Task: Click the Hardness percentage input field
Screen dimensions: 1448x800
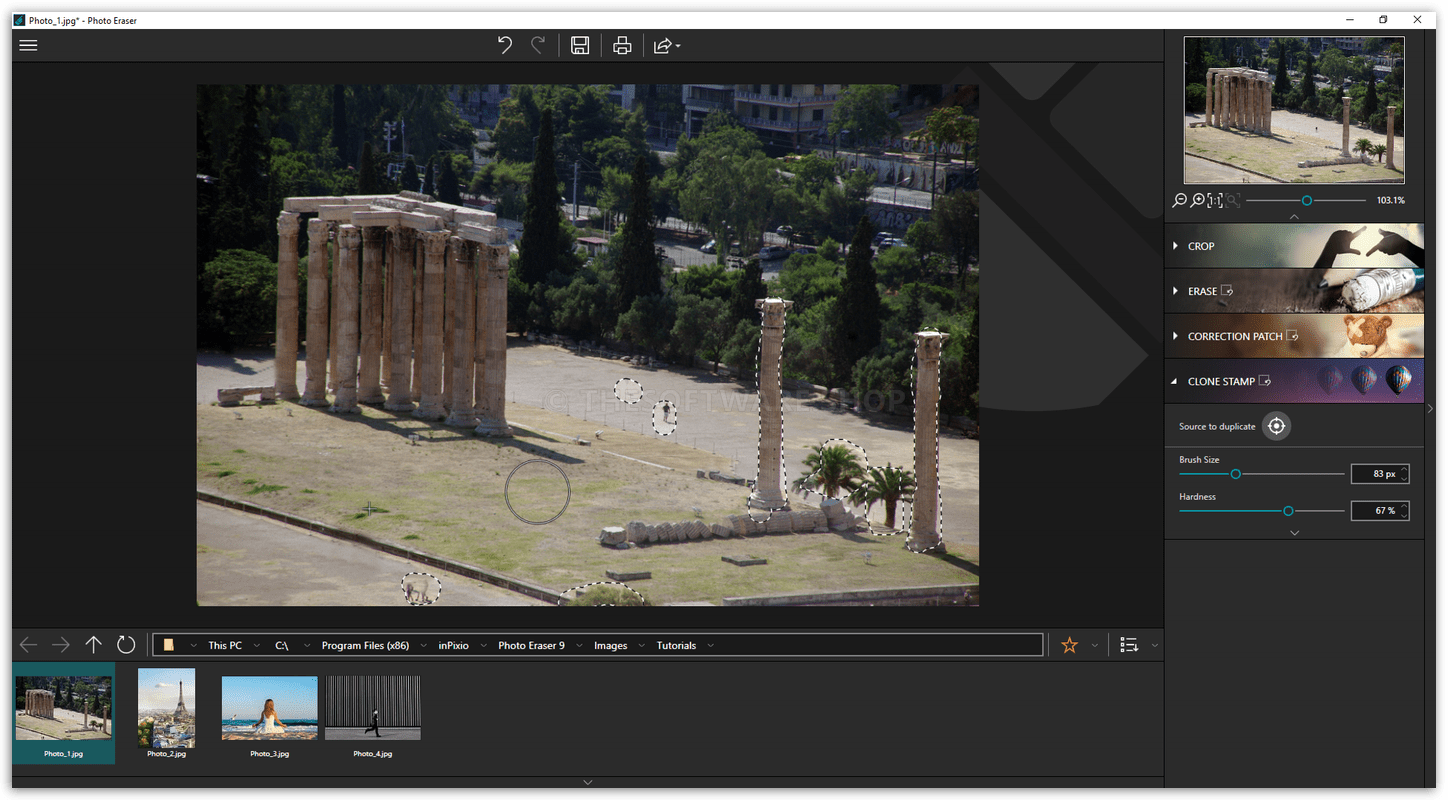Action: click(x=1374, y=511)
